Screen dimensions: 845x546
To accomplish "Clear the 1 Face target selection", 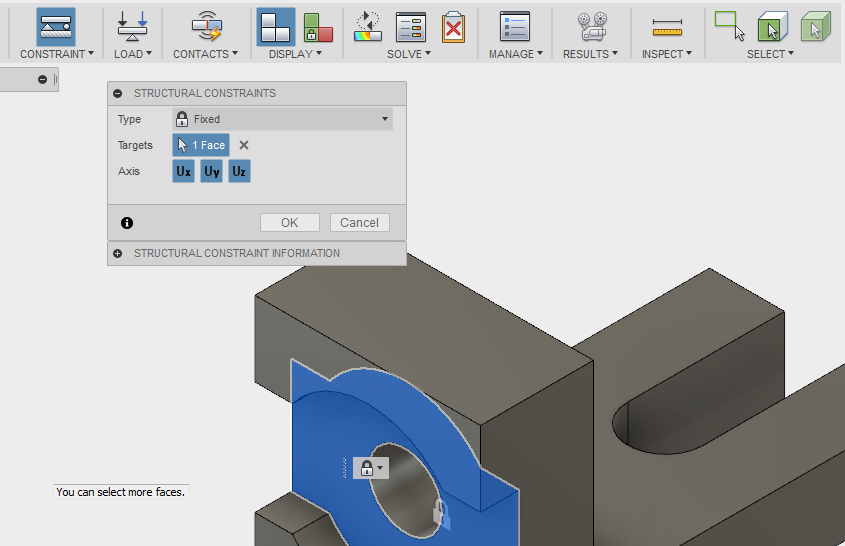I will point(244,145).
